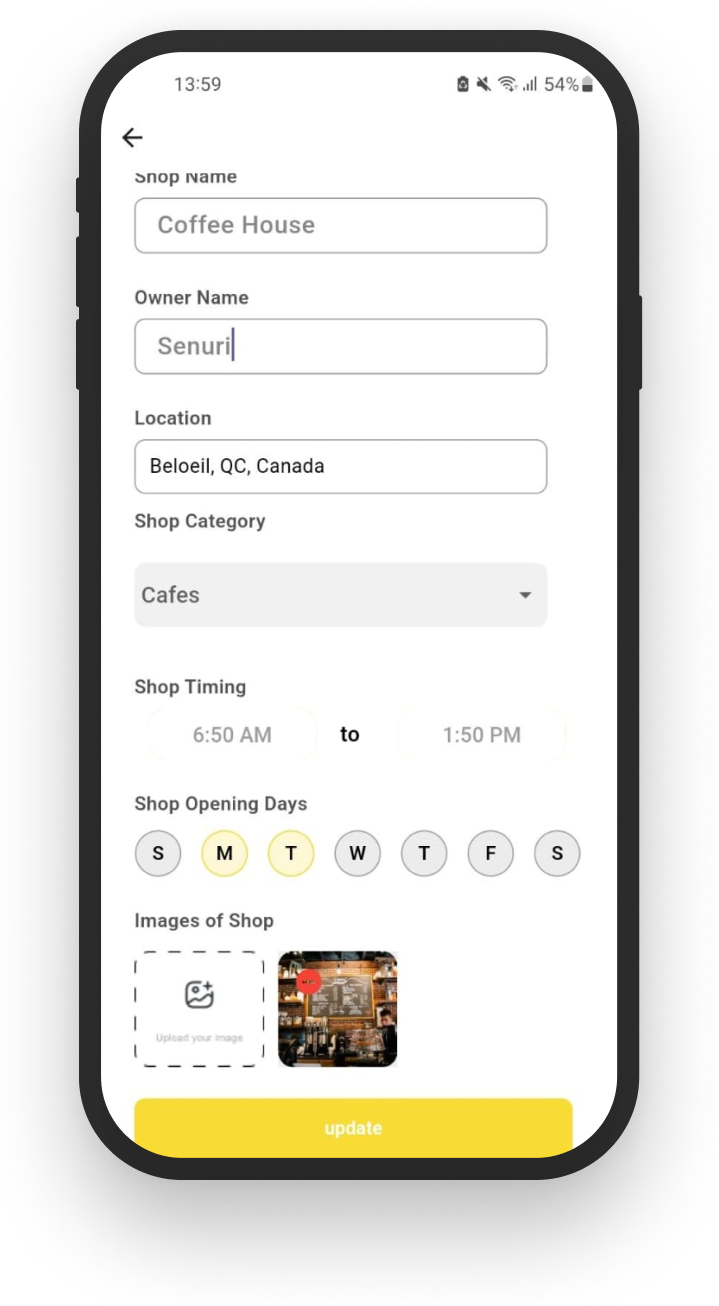The height and width of the screenshot is (1306, 719).
Task: Focus the Shop Name field Coffee House
Action: click(x=341, y=225)
